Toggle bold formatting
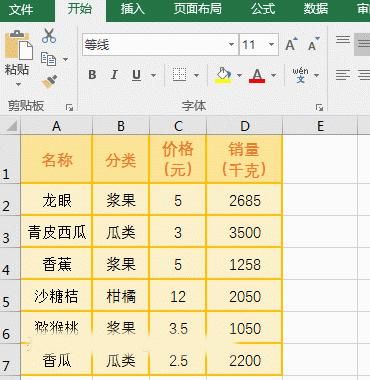 (x=92, y=75)
